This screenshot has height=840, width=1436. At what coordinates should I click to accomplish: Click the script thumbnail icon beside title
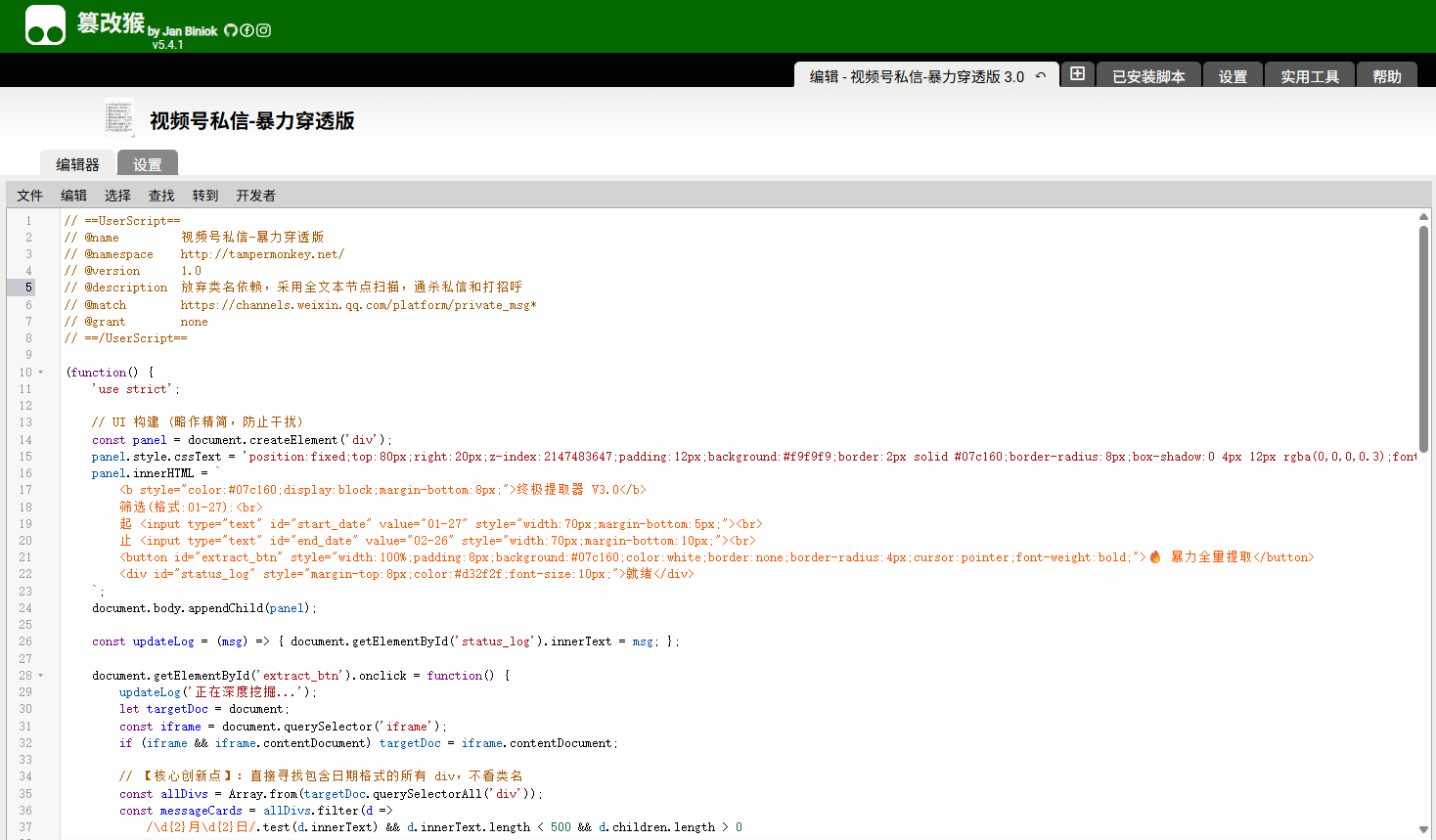pyautogui.click(x=118, y=118)
